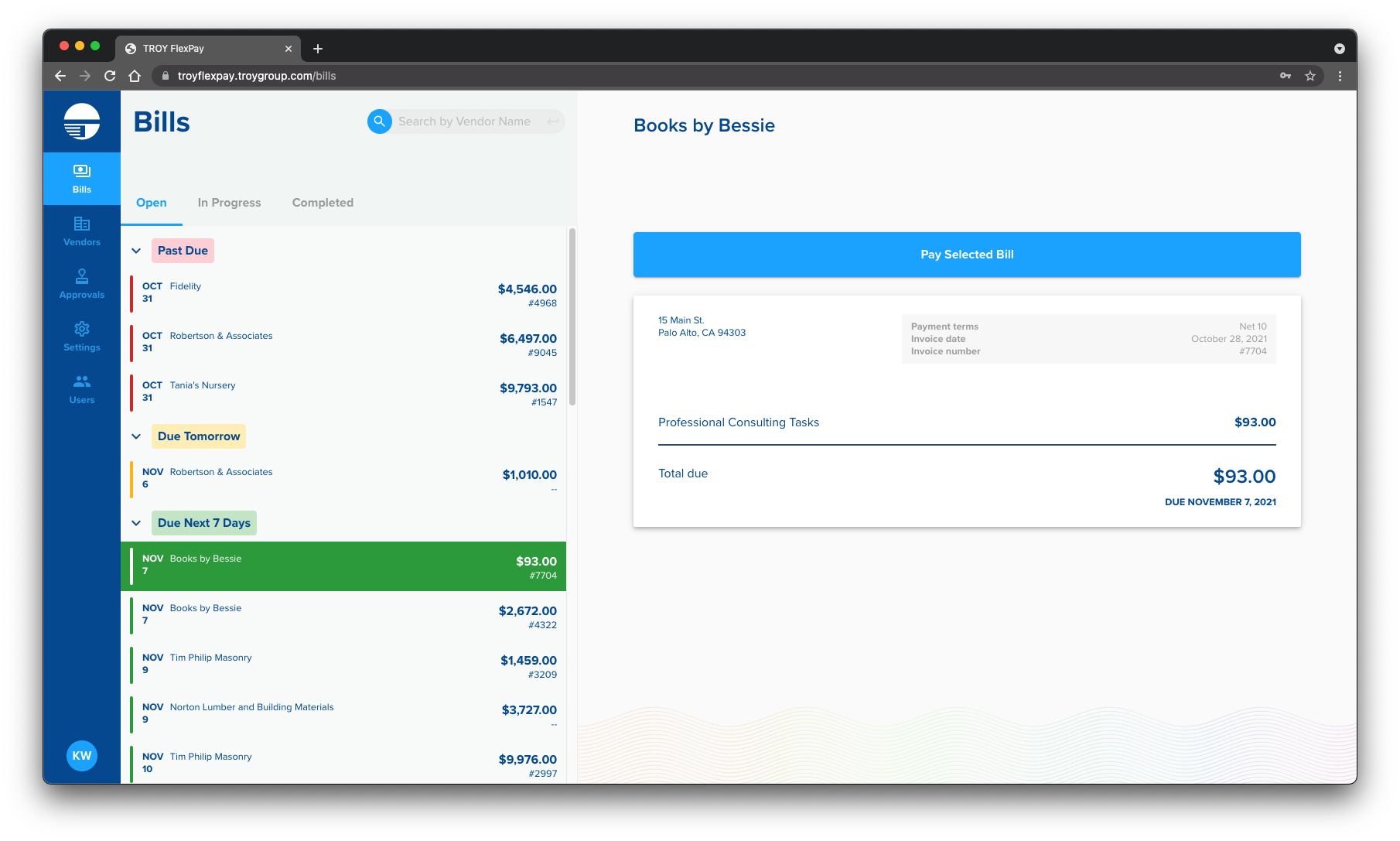Click the Payment terms Net 10 value
1400x841 pixels.
tap(1253, 326)
